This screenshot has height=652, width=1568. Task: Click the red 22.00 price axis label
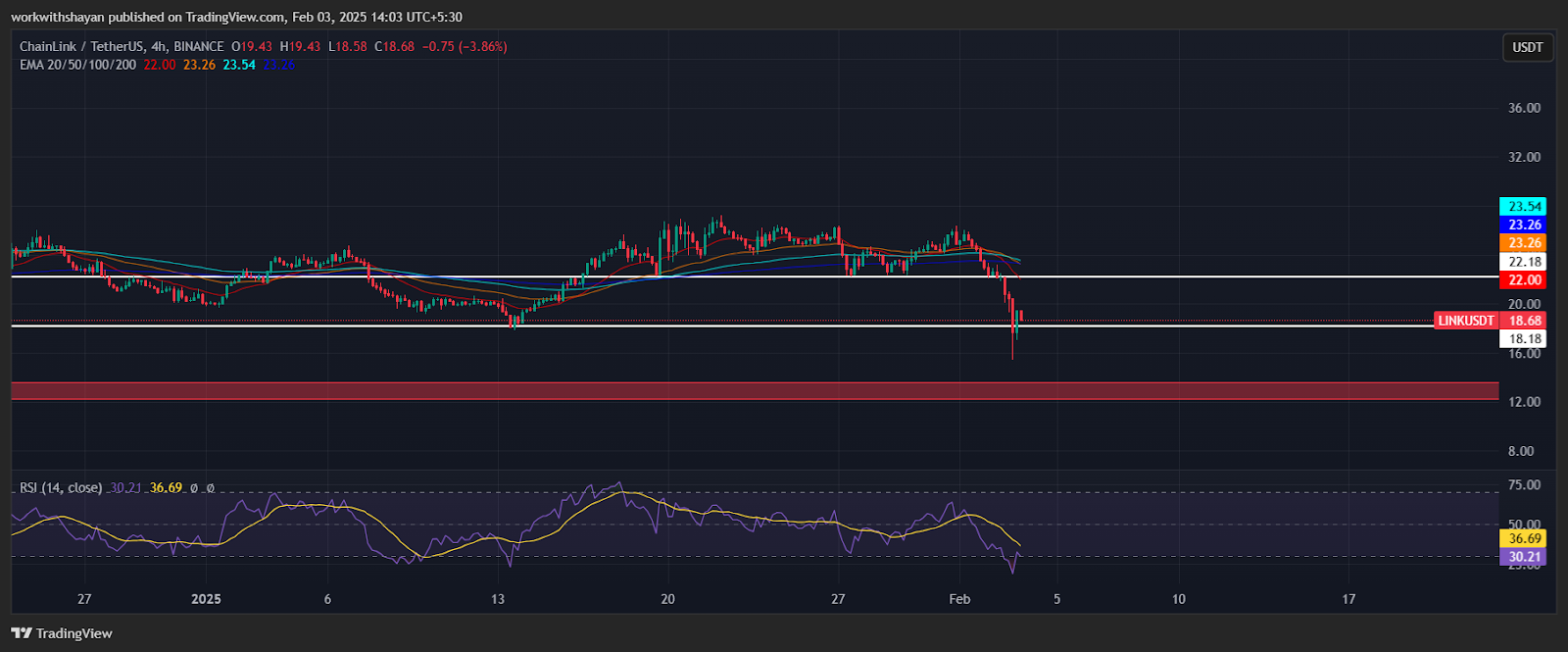click(x=1525, y=280)
